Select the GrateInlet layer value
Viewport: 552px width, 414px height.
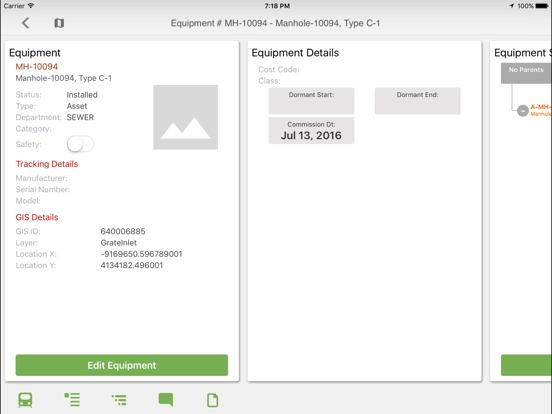pyautogui.click(x=119, y=243)
